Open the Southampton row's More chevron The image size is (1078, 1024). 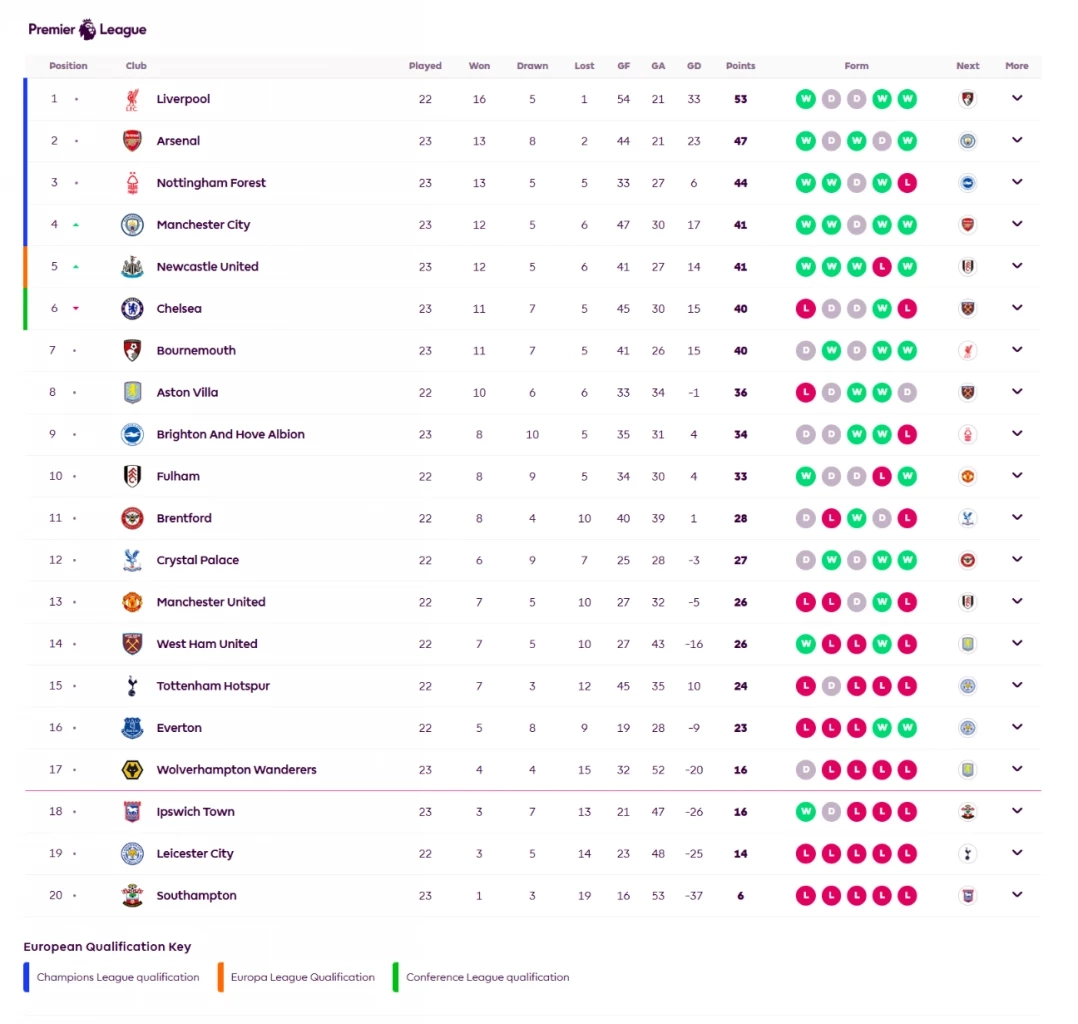[1017, 895]
